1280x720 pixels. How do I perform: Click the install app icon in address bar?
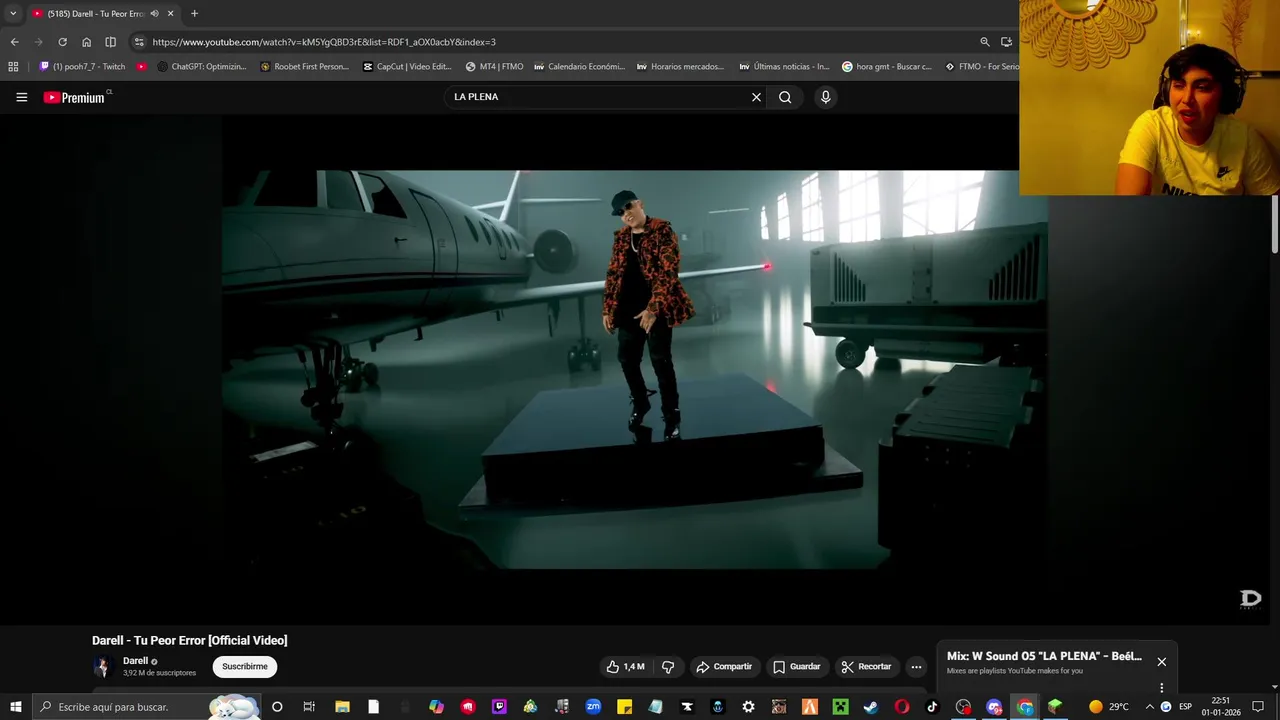(1007, 42)
